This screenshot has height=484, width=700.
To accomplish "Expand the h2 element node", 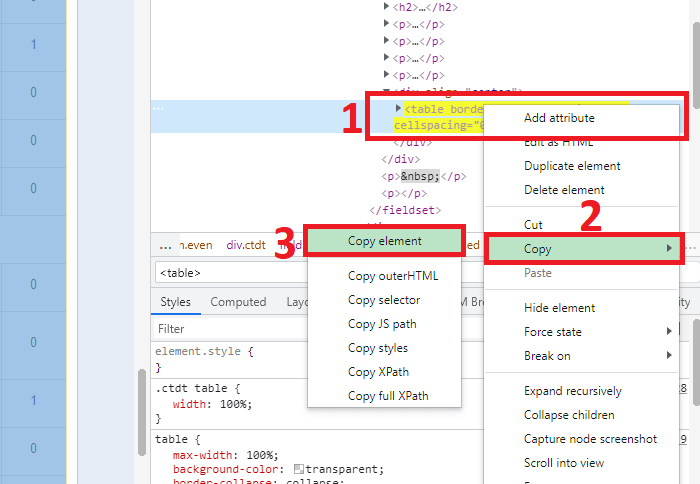I will pos(387,7).
